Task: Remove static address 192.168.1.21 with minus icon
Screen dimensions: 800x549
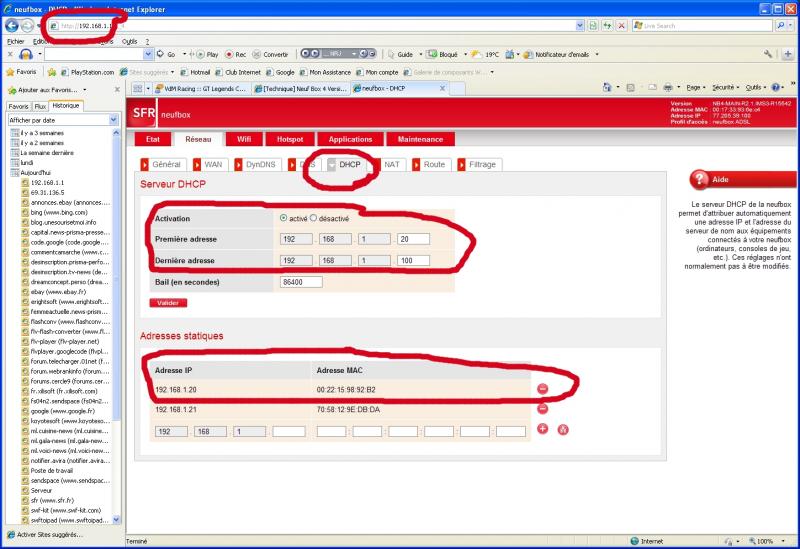Action: (542, 409)
